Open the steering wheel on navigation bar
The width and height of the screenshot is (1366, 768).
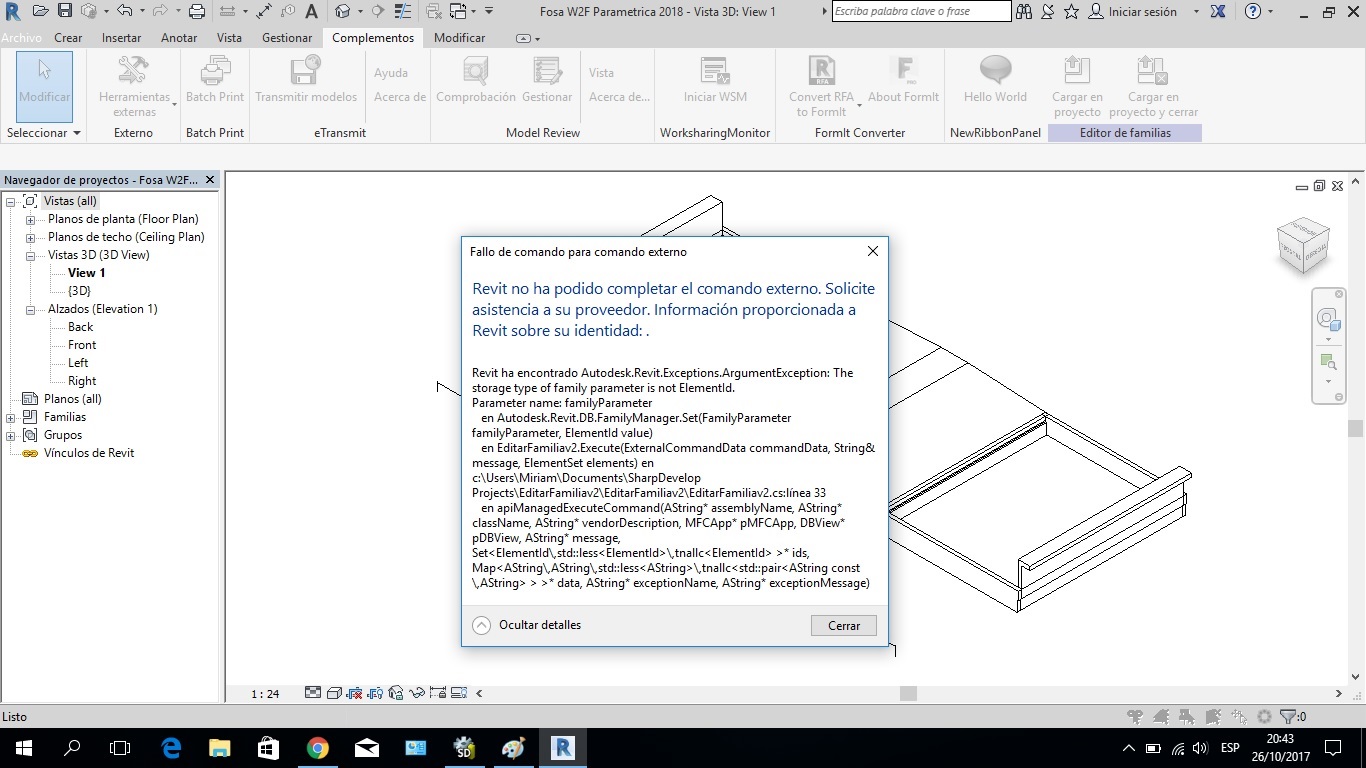[x=1328, y=318]
